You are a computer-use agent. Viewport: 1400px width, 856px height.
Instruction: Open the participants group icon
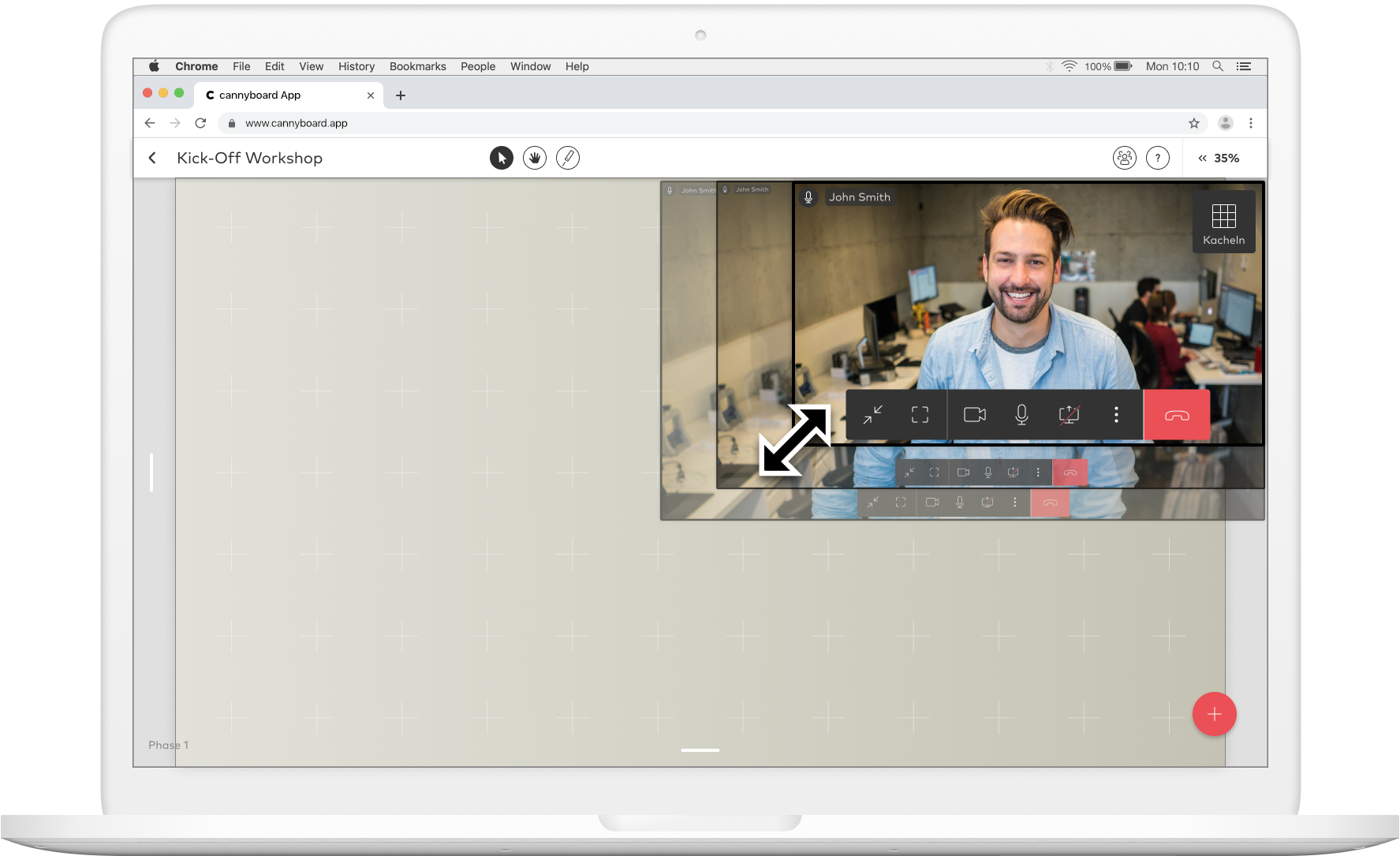pyautogui.click(x=1125, y=158)
